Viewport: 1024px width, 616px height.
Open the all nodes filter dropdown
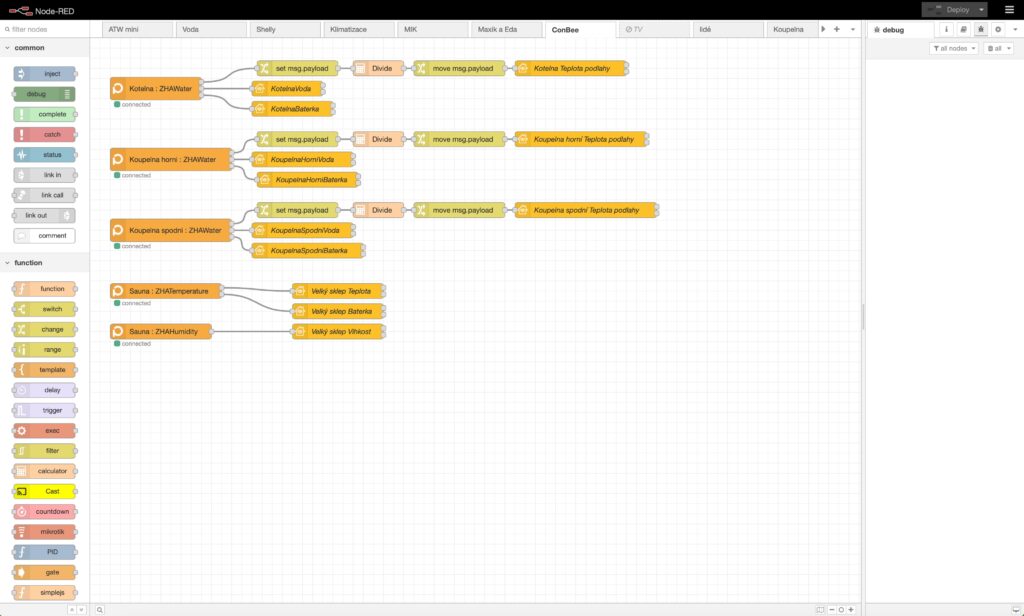953,48
